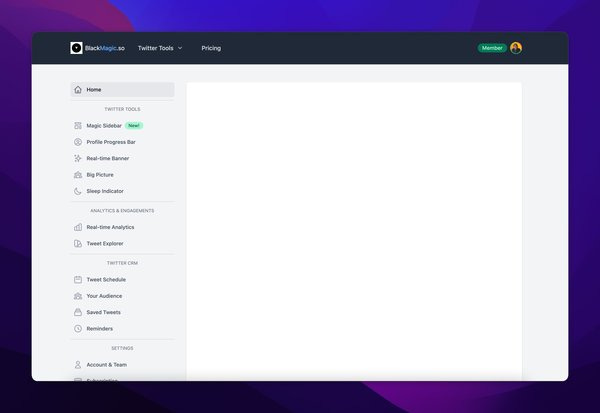
Task: Go to the Pricing page
Action: tap(211, 48)
